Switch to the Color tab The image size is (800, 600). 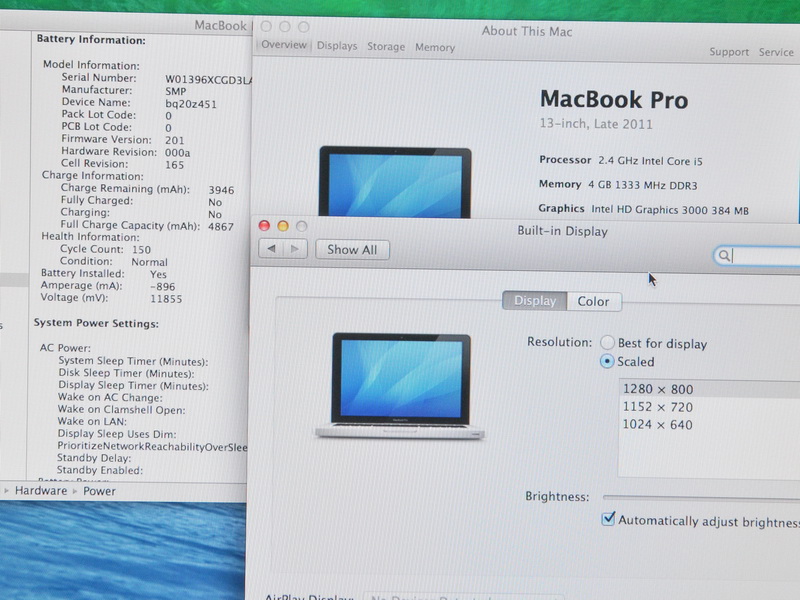pos(593,302)
